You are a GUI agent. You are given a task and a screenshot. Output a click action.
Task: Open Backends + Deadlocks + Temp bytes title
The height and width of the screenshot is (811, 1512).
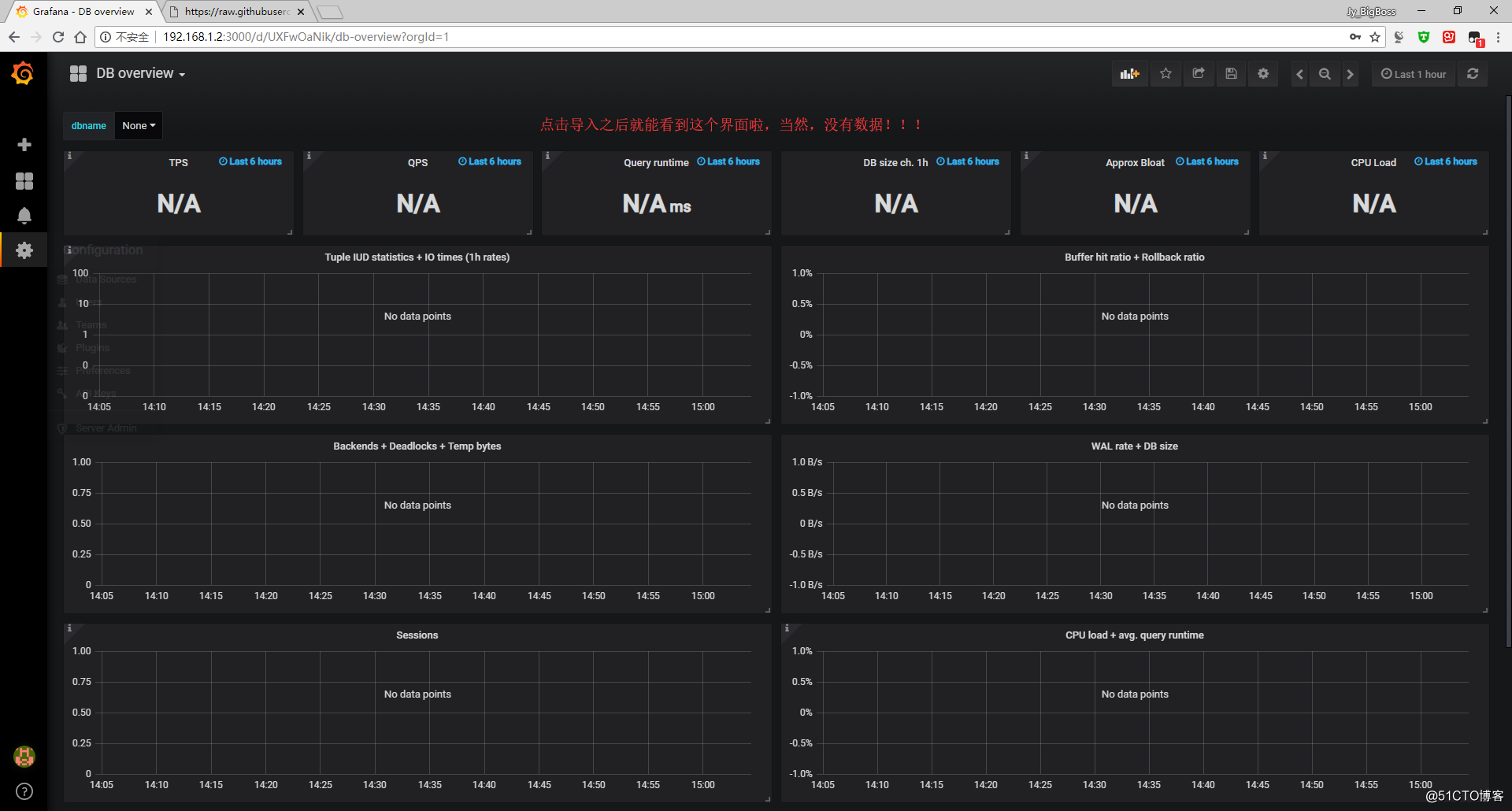click(417, 446)
